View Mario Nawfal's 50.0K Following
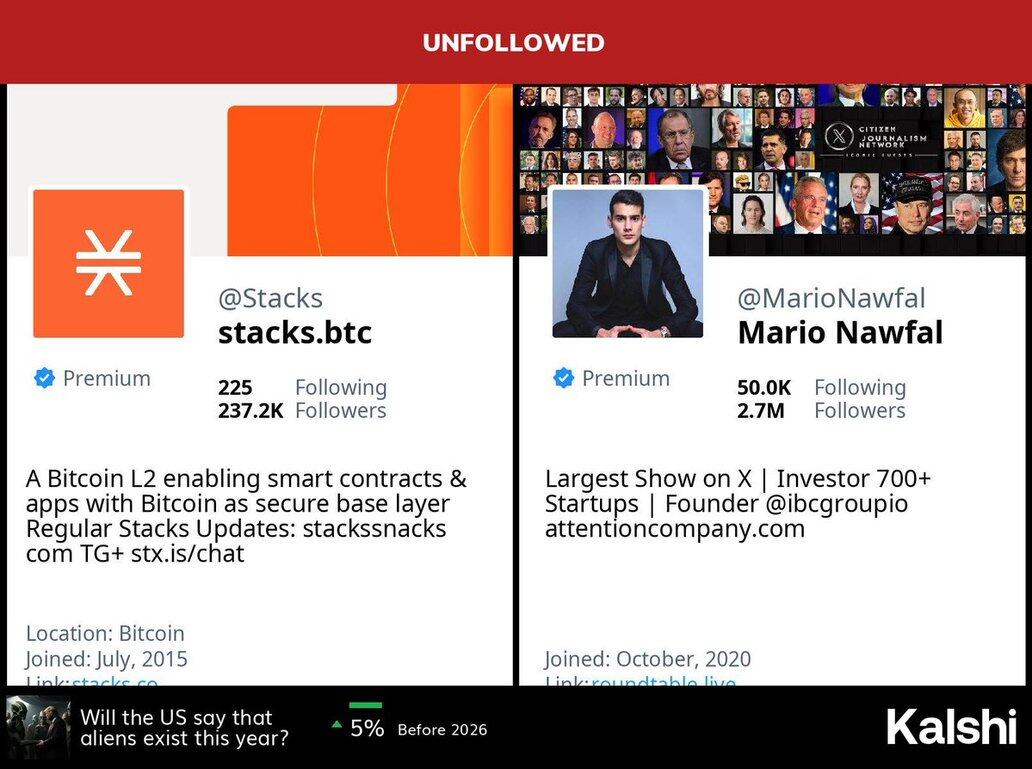Screen dimensions: 1032x769 tap(821, 387)
